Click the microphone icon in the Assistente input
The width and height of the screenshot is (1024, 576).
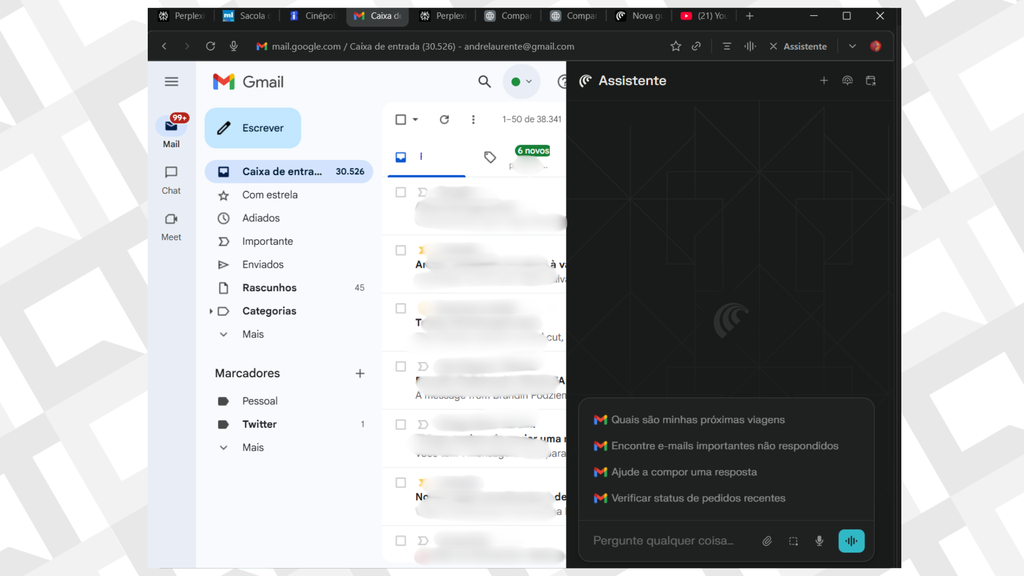(819, 541)
